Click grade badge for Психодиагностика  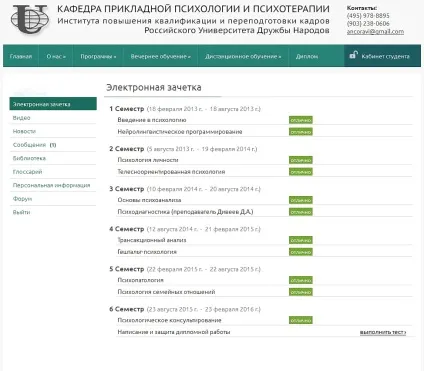301,212
